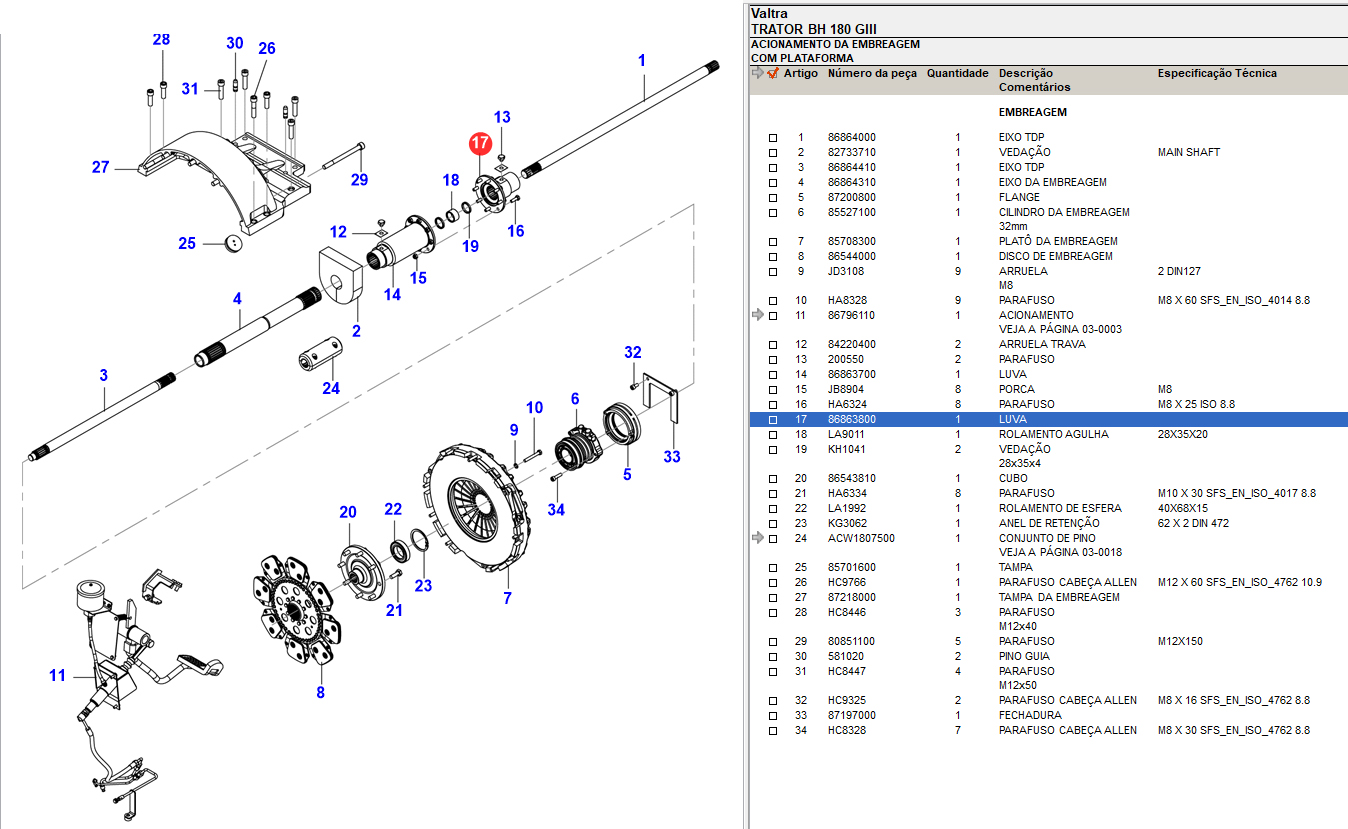This screenshot has height=829, width=1348.
Task: Select callout number 7 on the clutch plate
Action: tap(507, 598)
